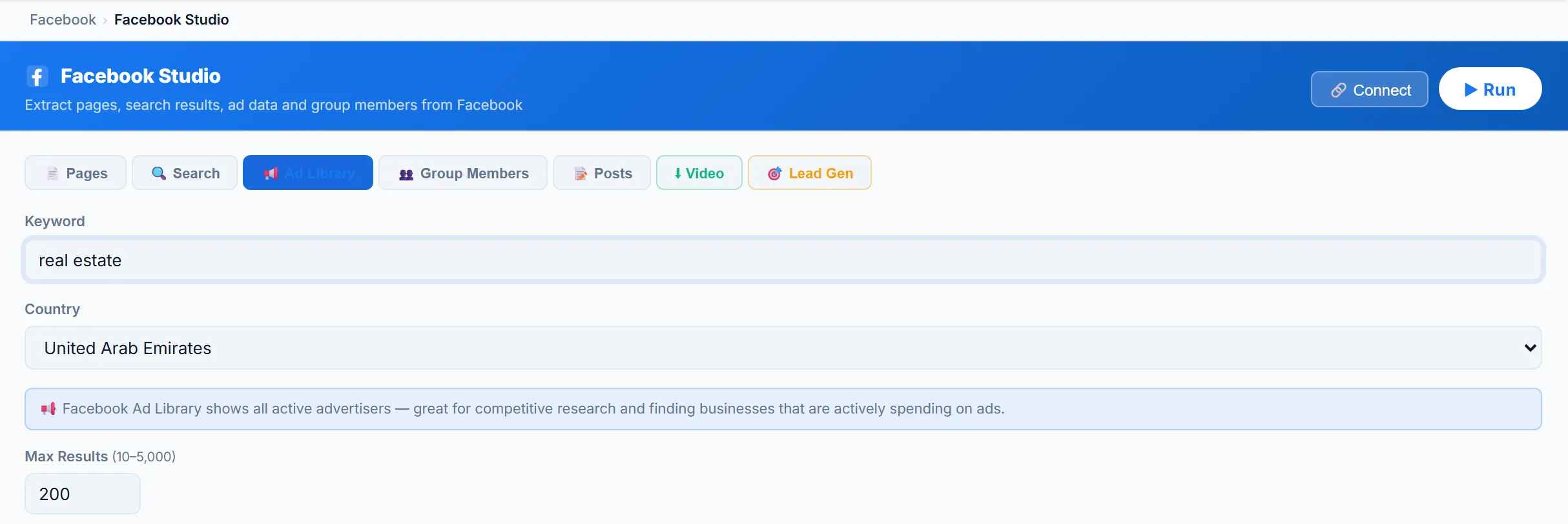The width and height of the screenshot is (1568, 524).
Task: Select the Ad Library tab
Action: pyautogui.click(x=308, y=173)
